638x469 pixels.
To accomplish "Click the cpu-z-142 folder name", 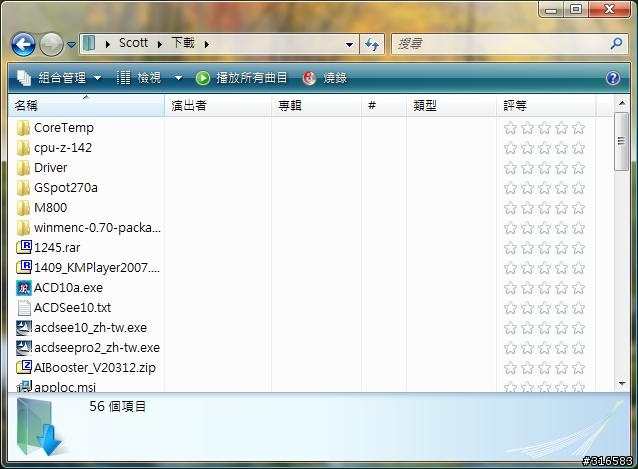I will (63, 148).
